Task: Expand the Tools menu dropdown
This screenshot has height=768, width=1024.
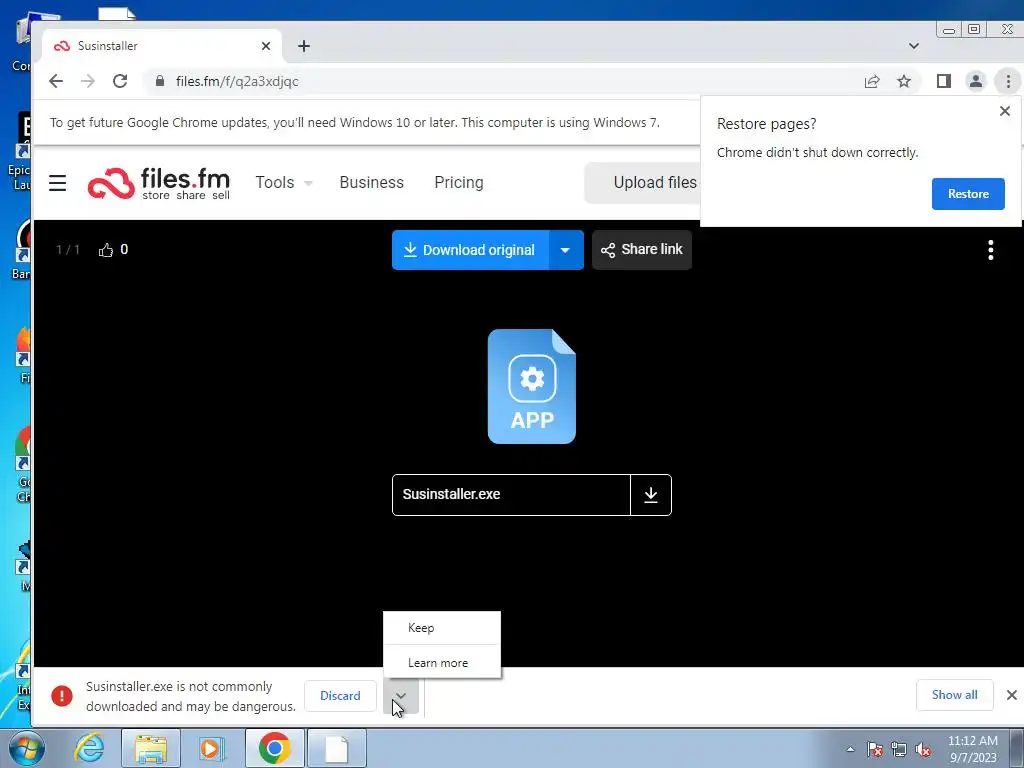Action: point(308,183)
